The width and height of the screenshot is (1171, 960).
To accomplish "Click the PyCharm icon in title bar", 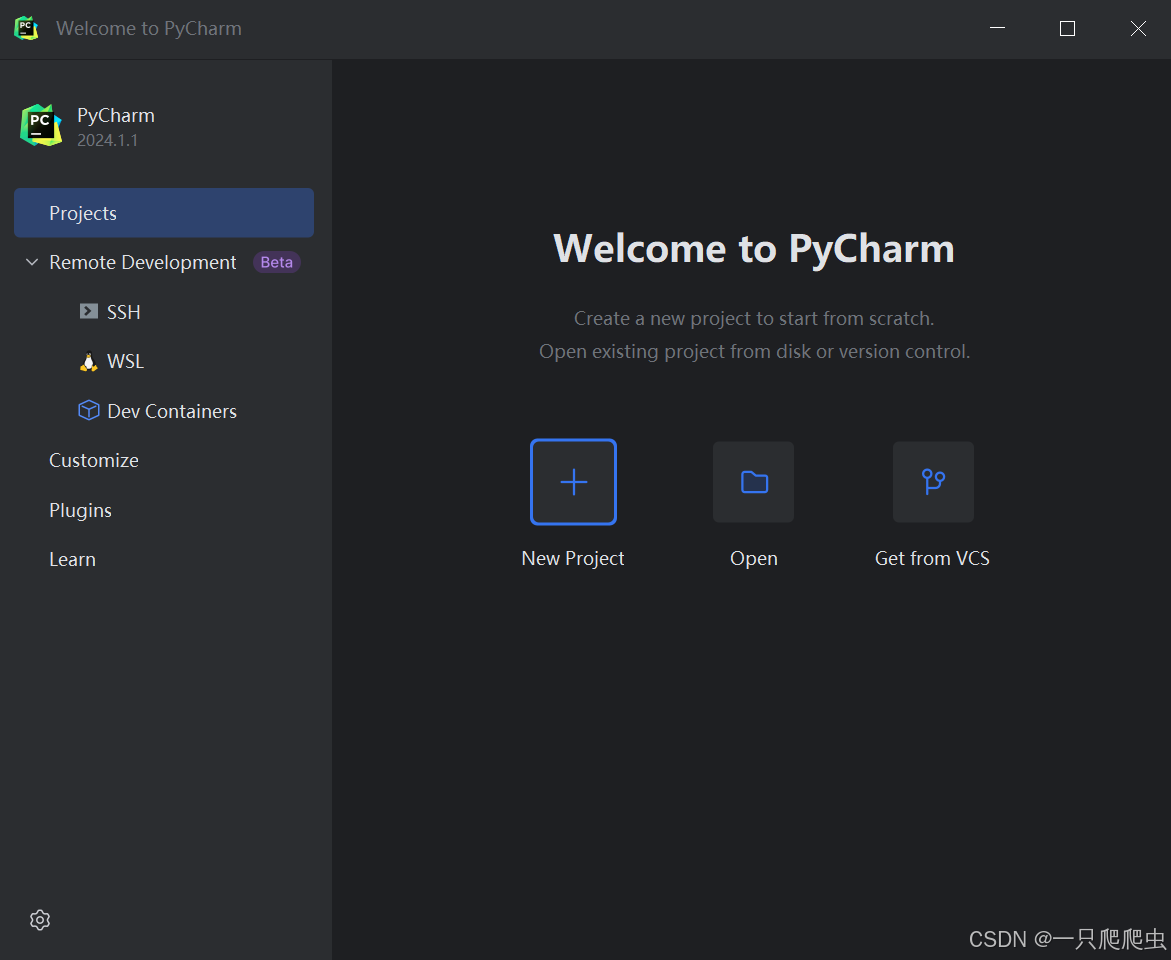I will 26,28.
